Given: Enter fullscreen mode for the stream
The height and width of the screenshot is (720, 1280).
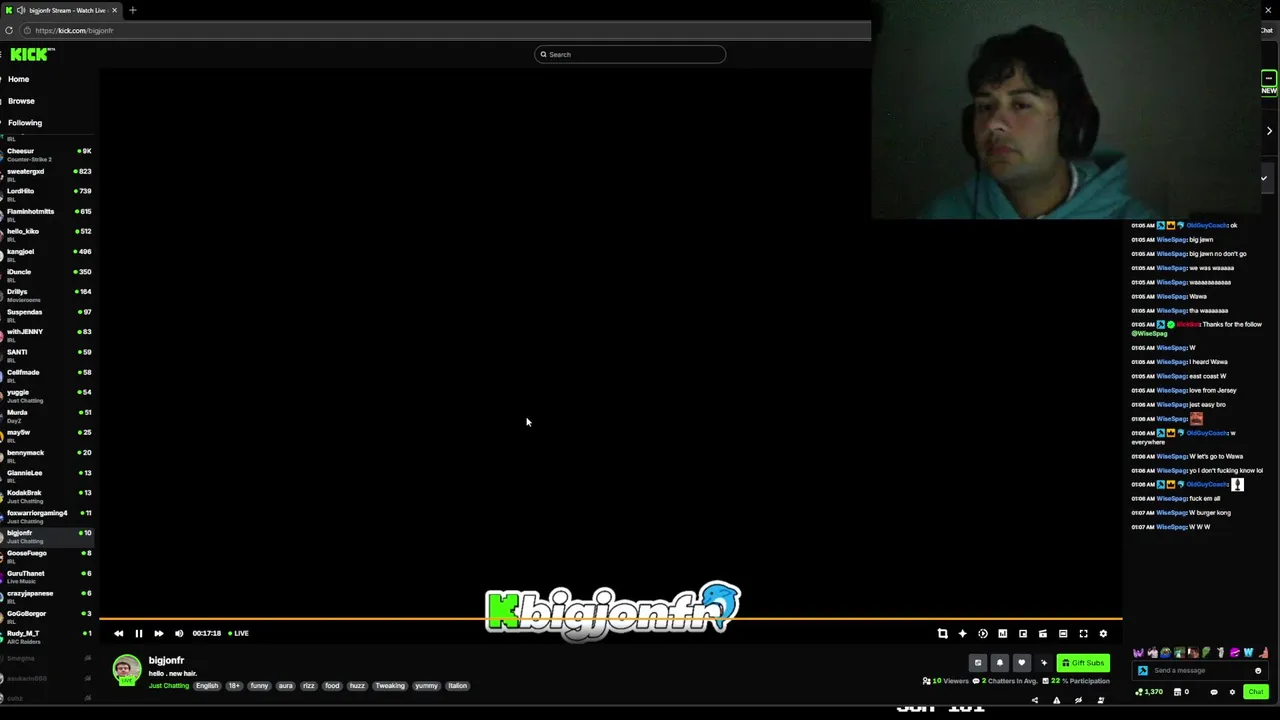Looking at the screenshot, I should click(1083, 633).
